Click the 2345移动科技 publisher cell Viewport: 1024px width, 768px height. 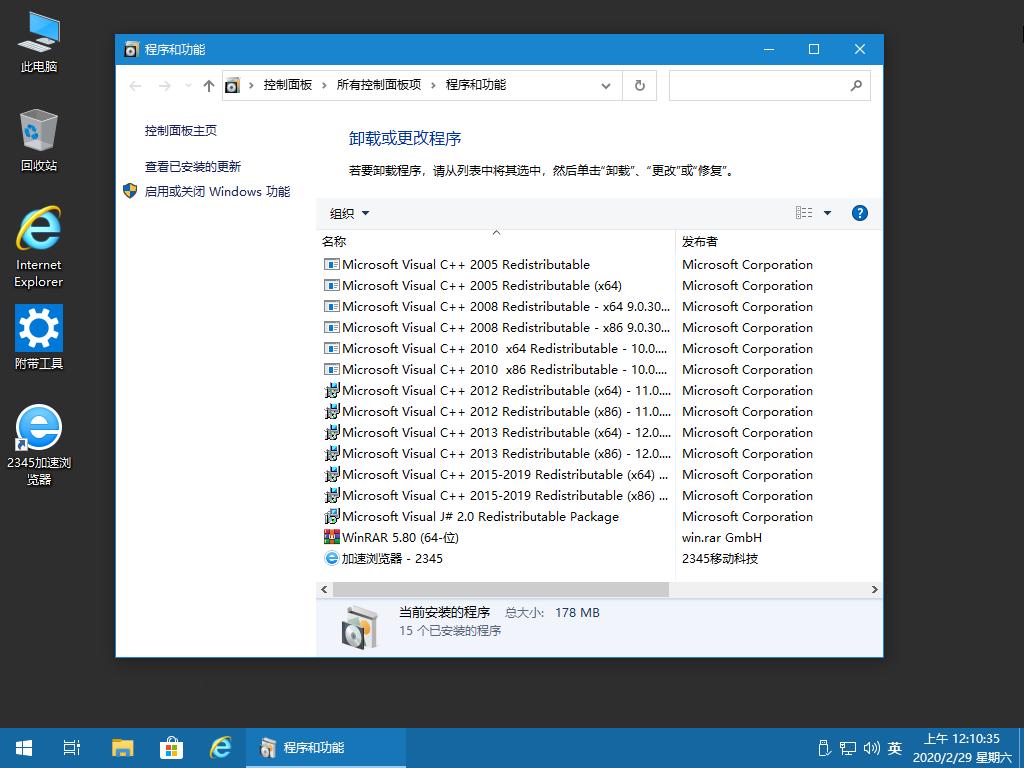click(x=720, y=558)
